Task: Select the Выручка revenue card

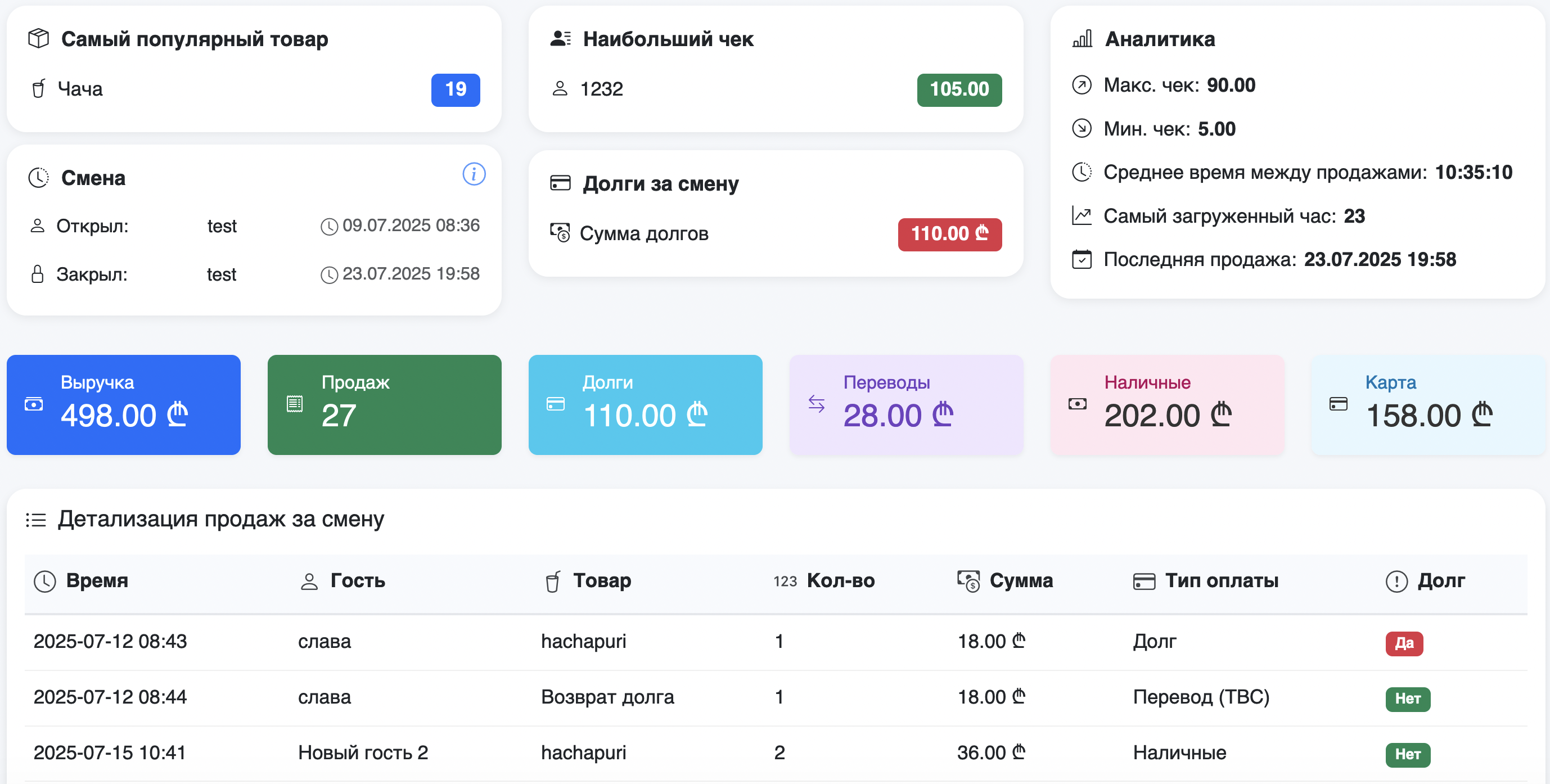Action: 123,404
